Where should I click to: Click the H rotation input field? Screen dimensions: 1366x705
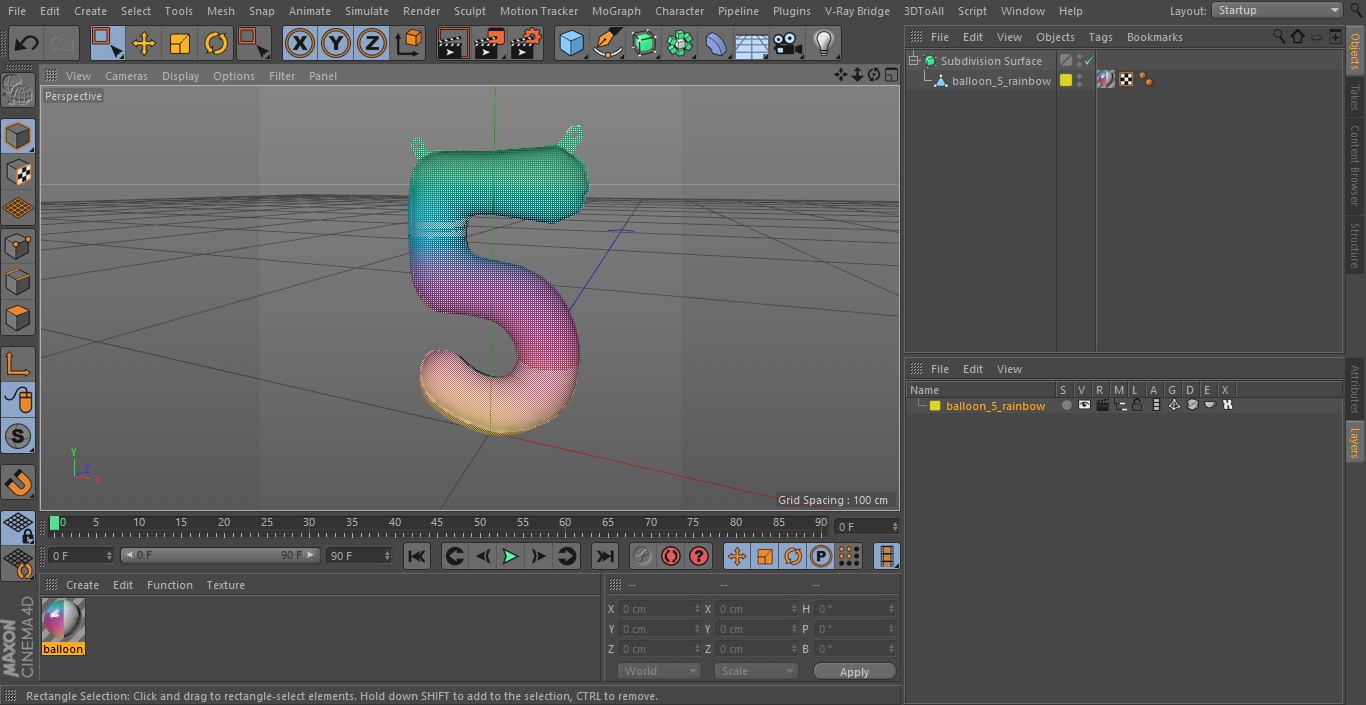pos(855,609)
